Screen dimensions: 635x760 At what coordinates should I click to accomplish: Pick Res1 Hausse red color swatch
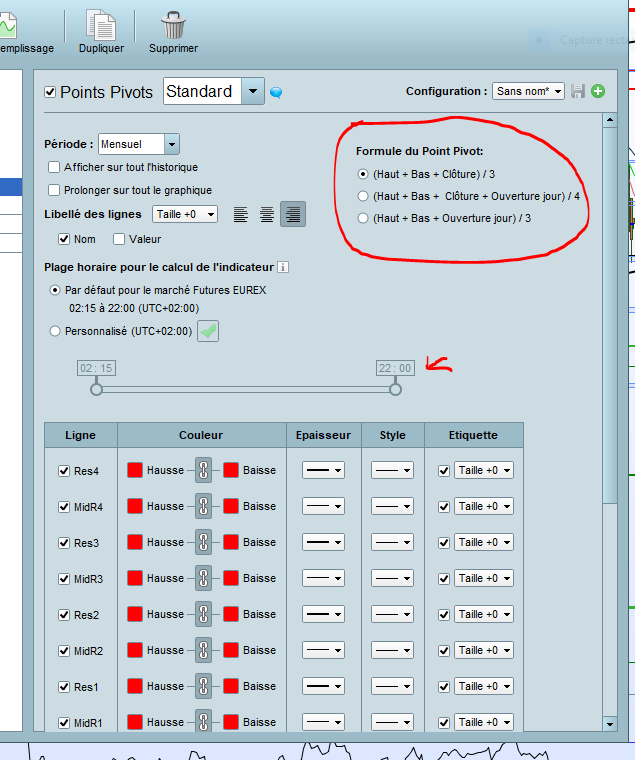tap(135, 686)
